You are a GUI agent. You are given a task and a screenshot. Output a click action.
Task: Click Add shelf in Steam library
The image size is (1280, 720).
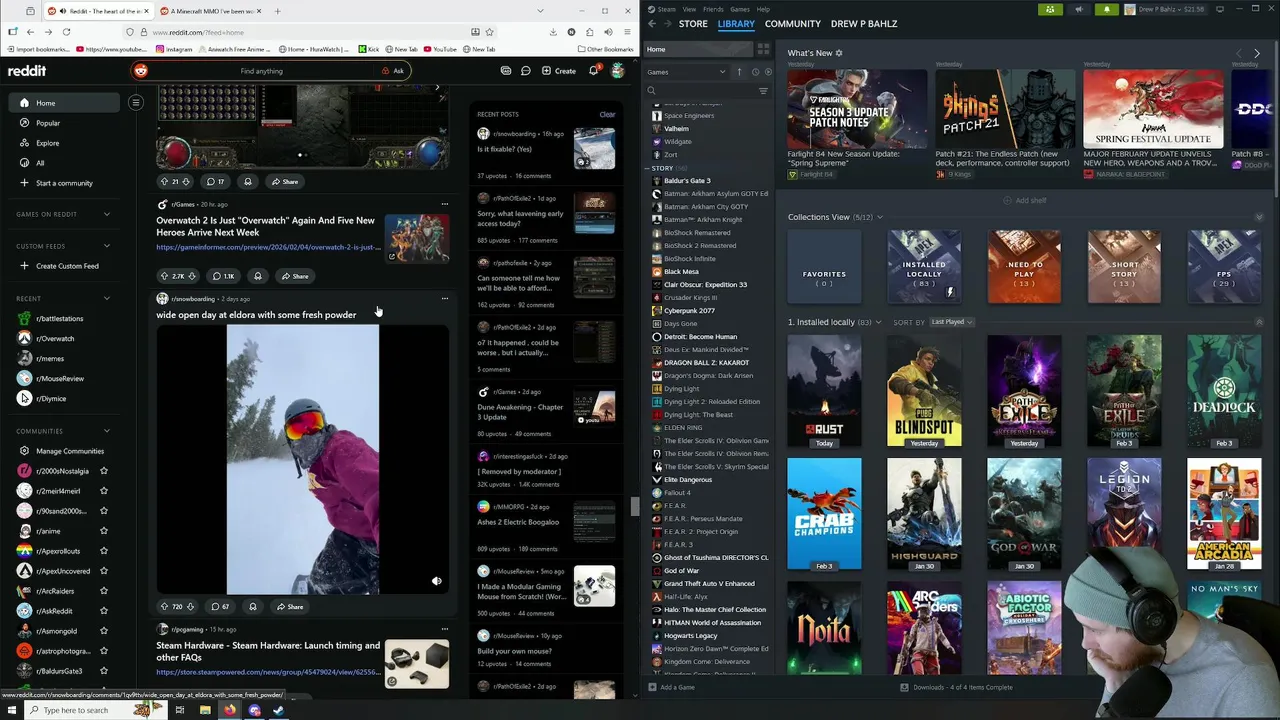[1025, 200]
